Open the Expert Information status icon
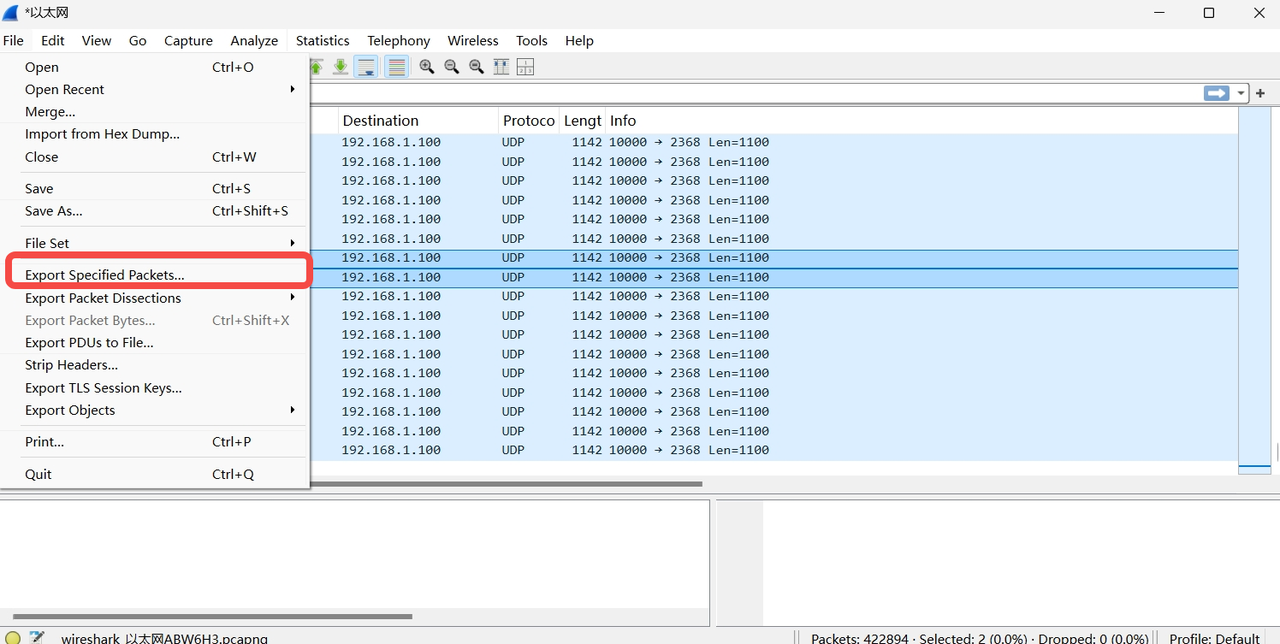 [11, 636]
